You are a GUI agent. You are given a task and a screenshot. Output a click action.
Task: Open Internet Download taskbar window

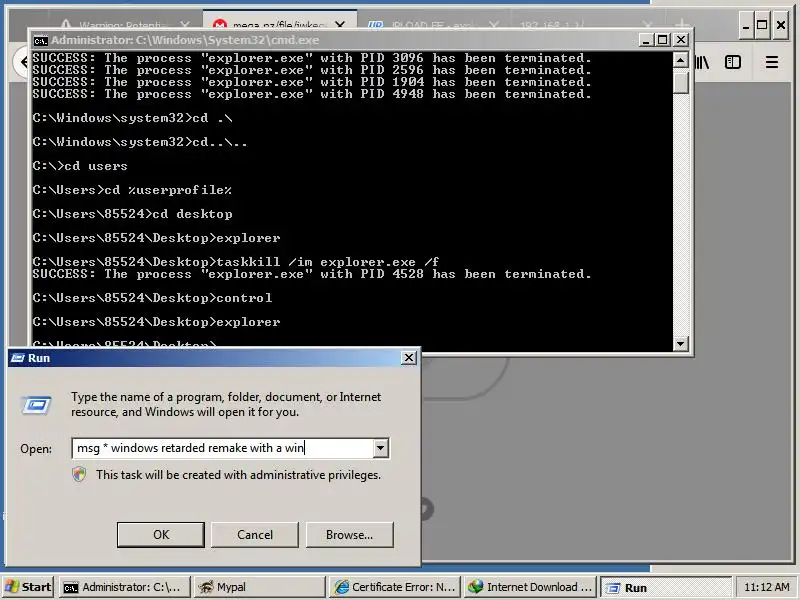[x=530, y=587]
